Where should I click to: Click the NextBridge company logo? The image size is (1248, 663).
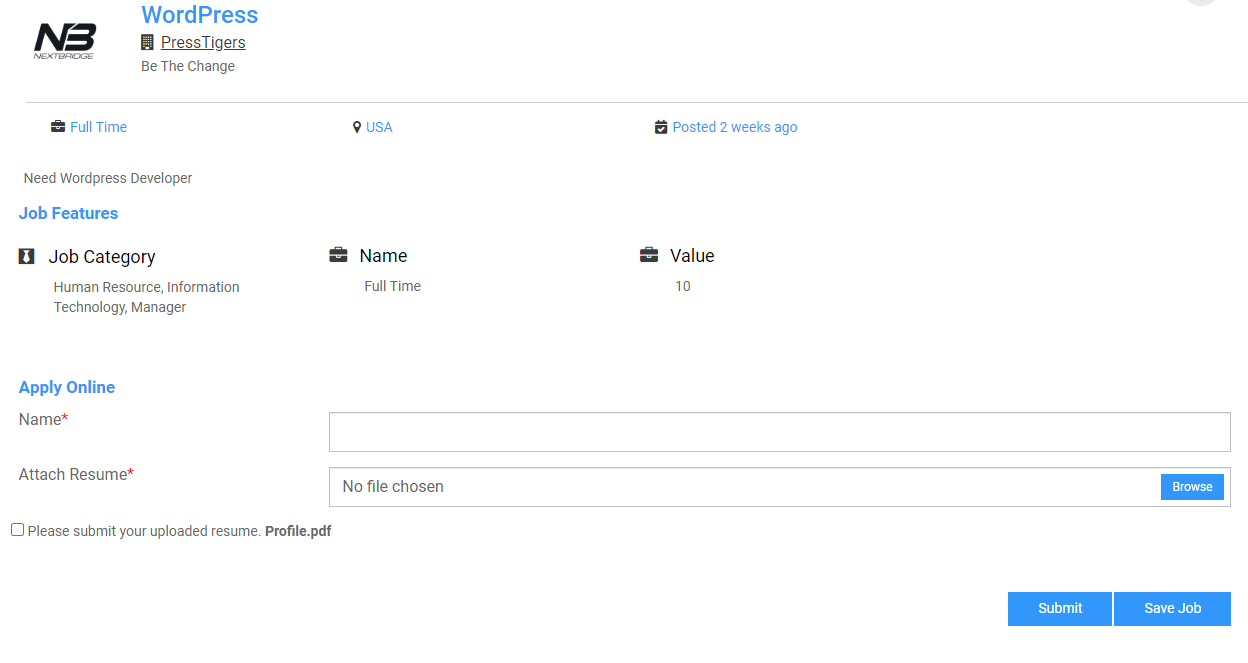[x=64, y=41]
